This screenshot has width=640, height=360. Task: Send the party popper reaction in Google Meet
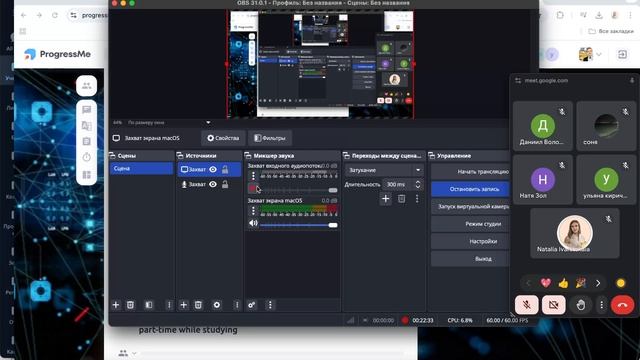coord(581,283)
